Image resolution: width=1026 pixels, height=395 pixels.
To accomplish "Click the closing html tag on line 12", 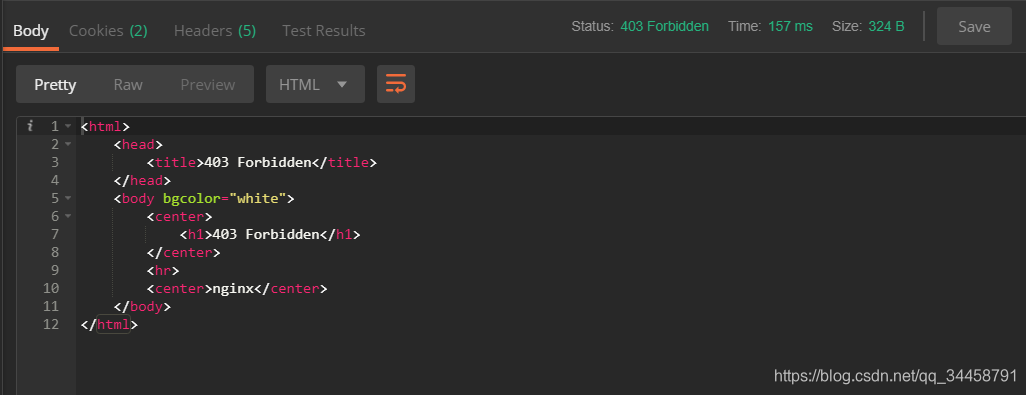I will tap(109, 324).
